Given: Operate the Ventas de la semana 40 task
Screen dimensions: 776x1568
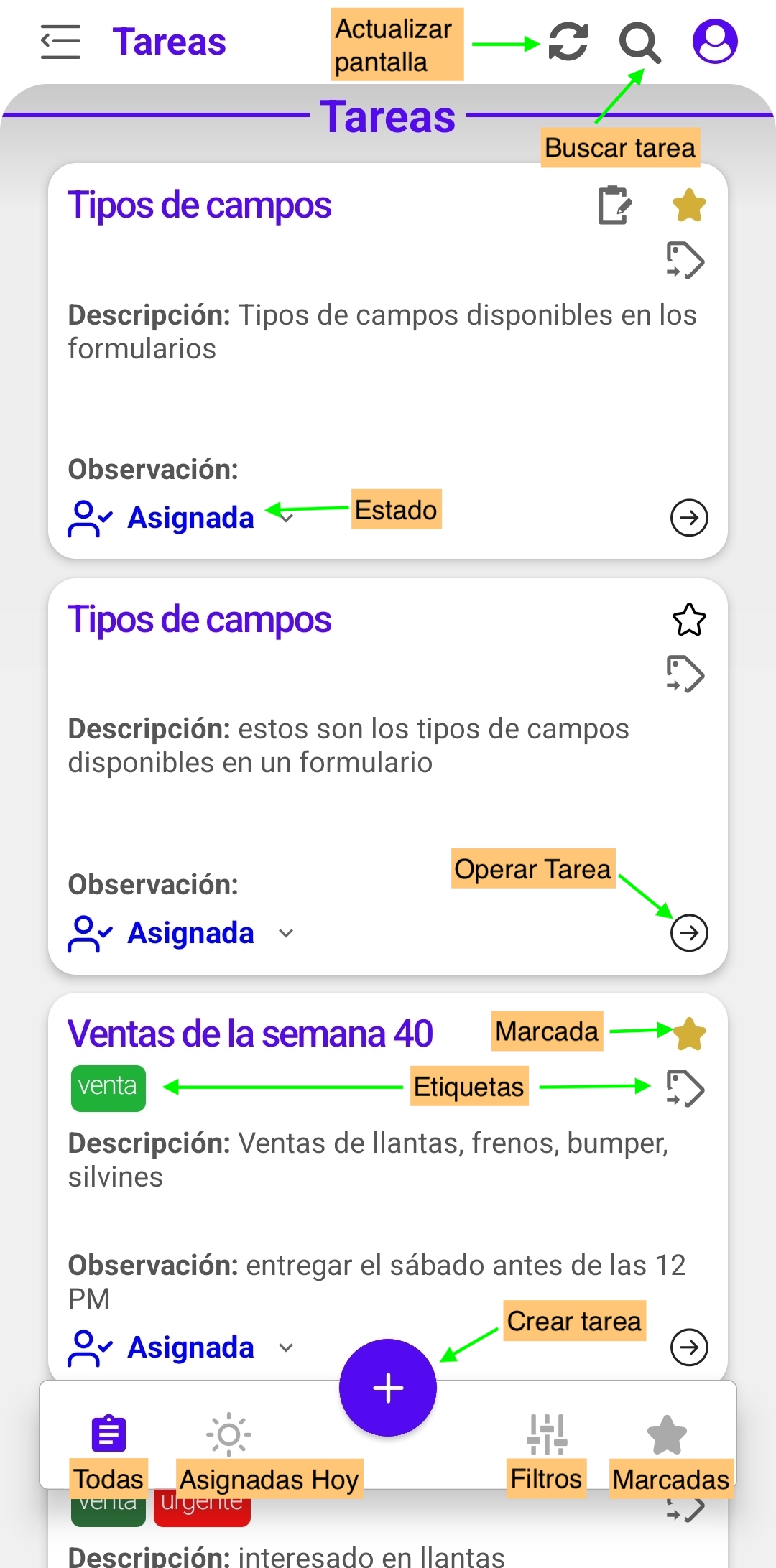Looking at the screenshot, I should pos(689,1347).
